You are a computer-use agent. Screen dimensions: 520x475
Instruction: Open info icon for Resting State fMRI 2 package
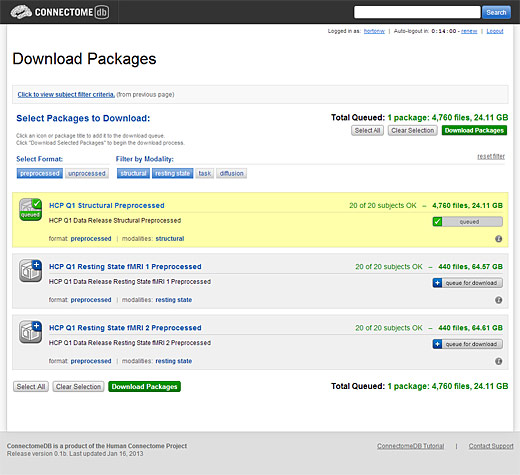click(499, 361)
